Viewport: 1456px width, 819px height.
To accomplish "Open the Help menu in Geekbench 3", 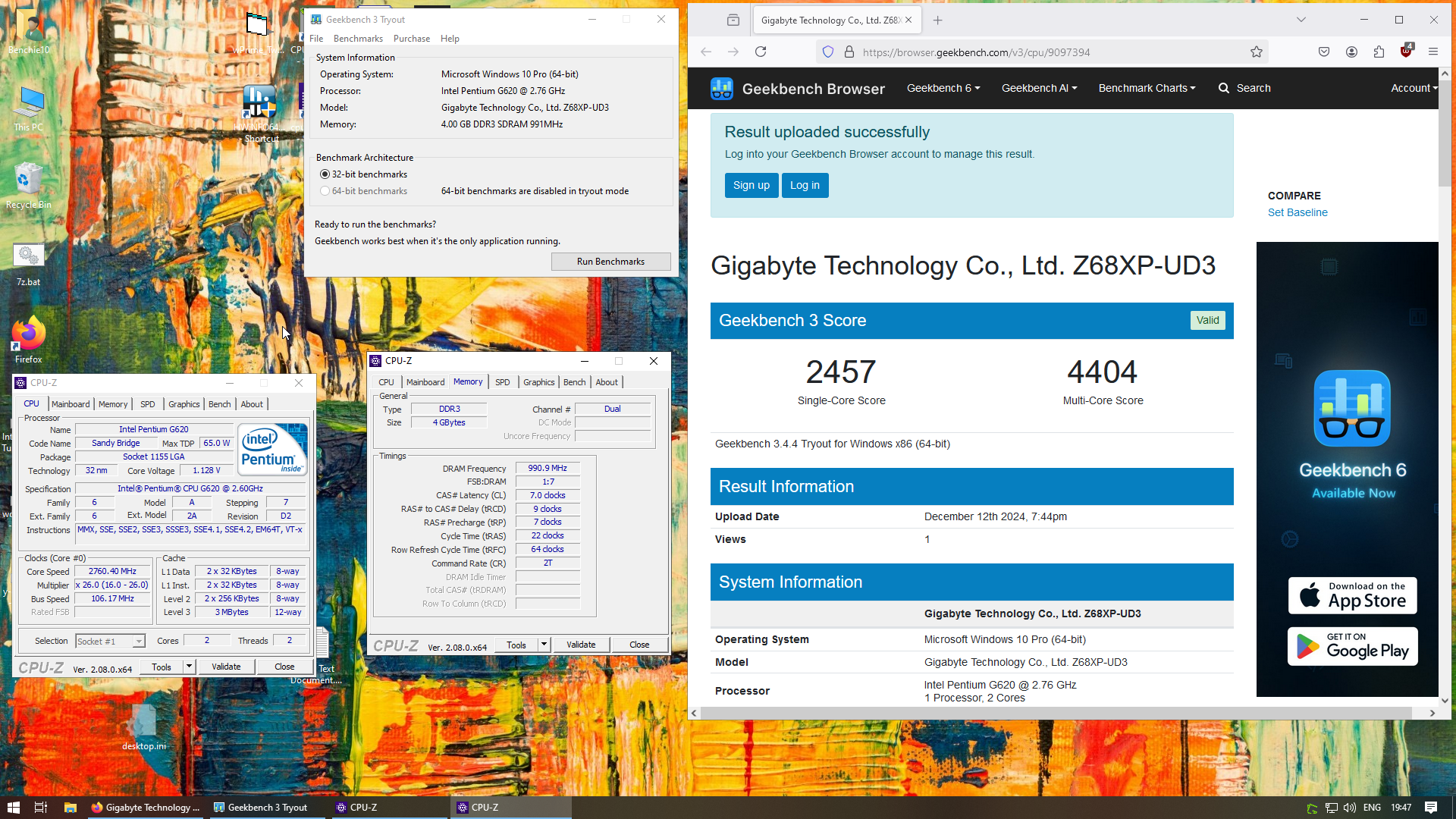I will [450, 39].
